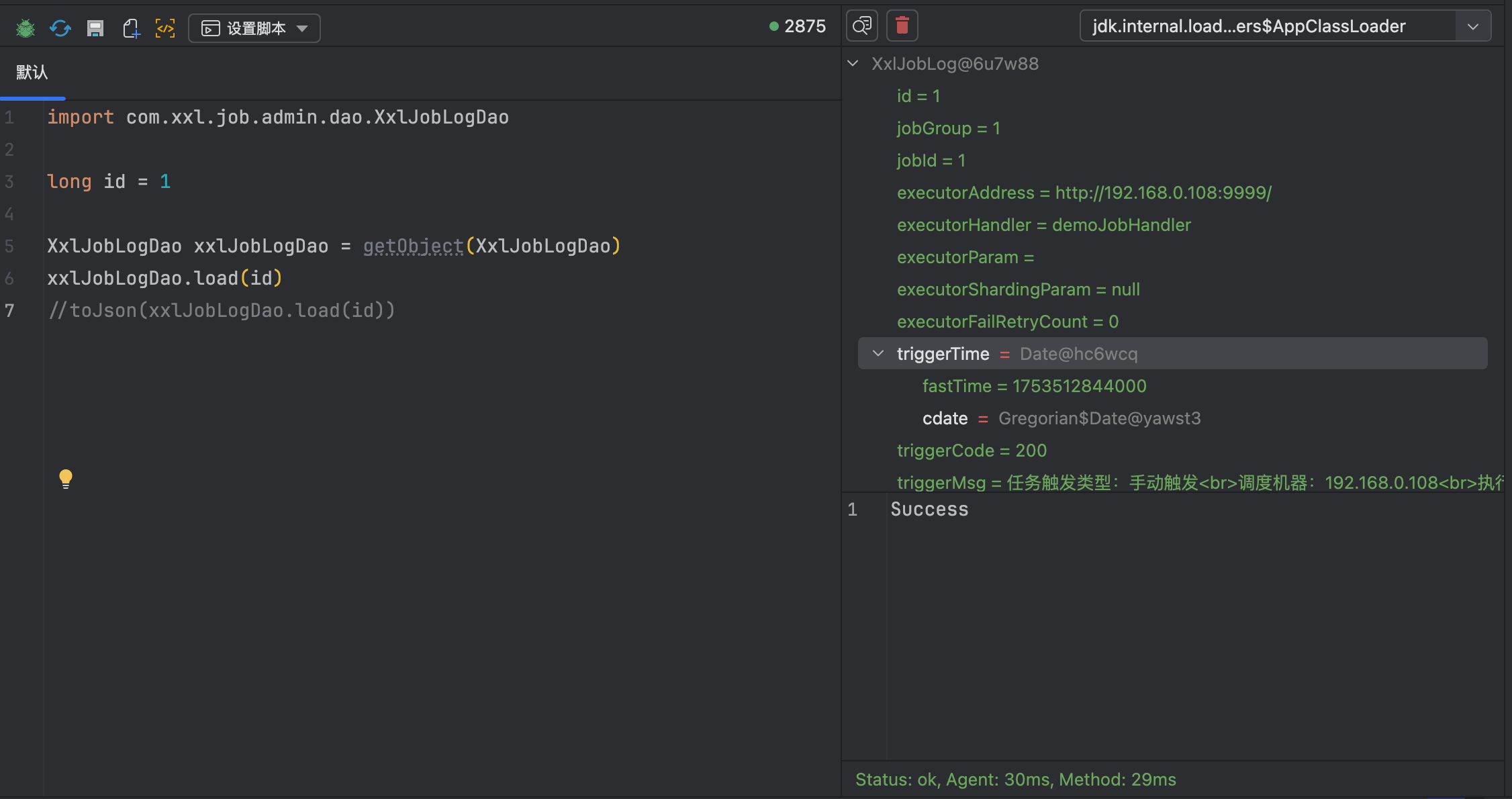
Task: Click the red trash clear icon
Action: [x=902, y=26]
